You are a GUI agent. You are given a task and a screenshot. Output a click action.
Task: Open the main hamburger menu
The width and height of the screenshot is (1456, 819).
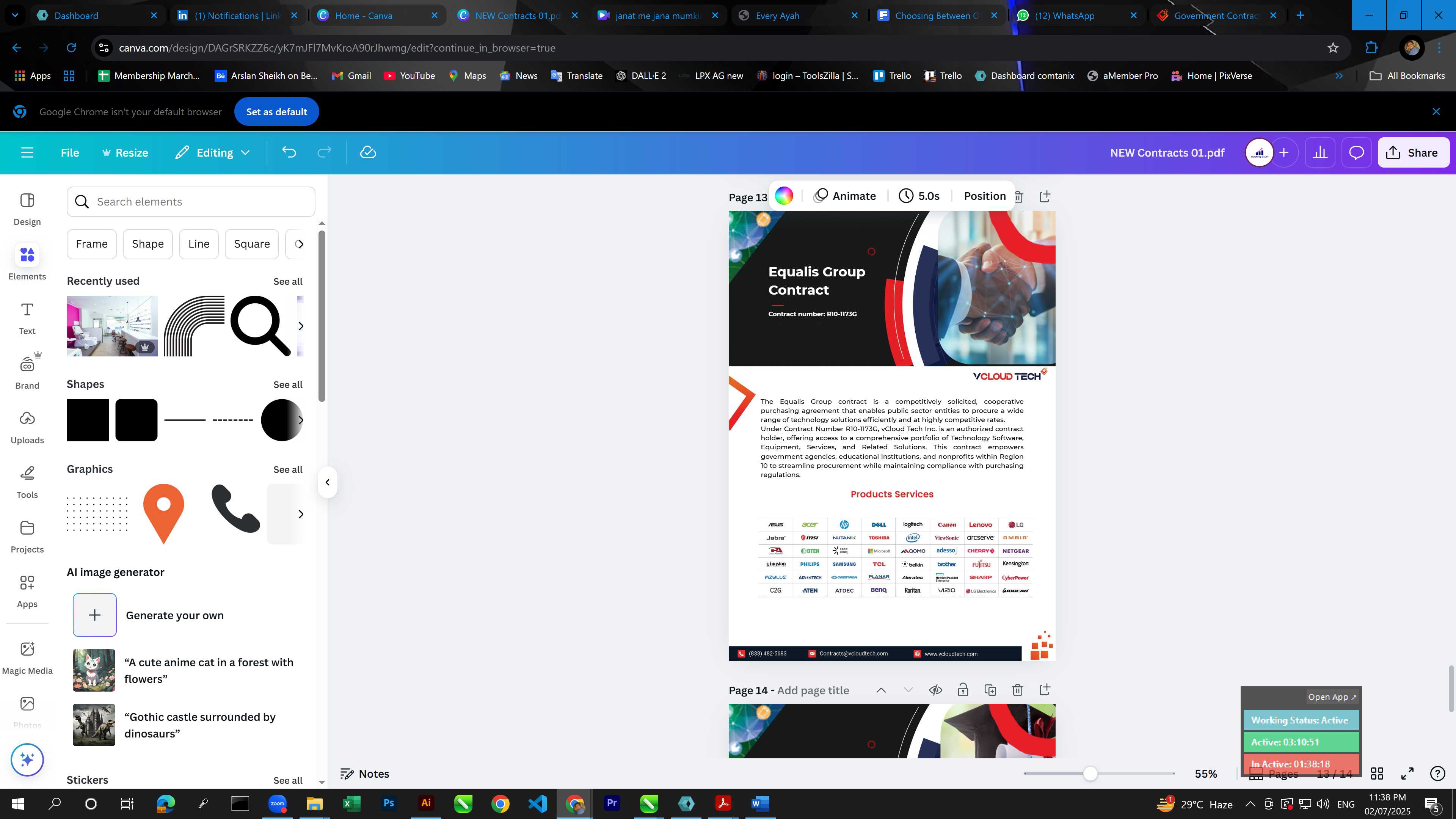click(x=27, y=152)
